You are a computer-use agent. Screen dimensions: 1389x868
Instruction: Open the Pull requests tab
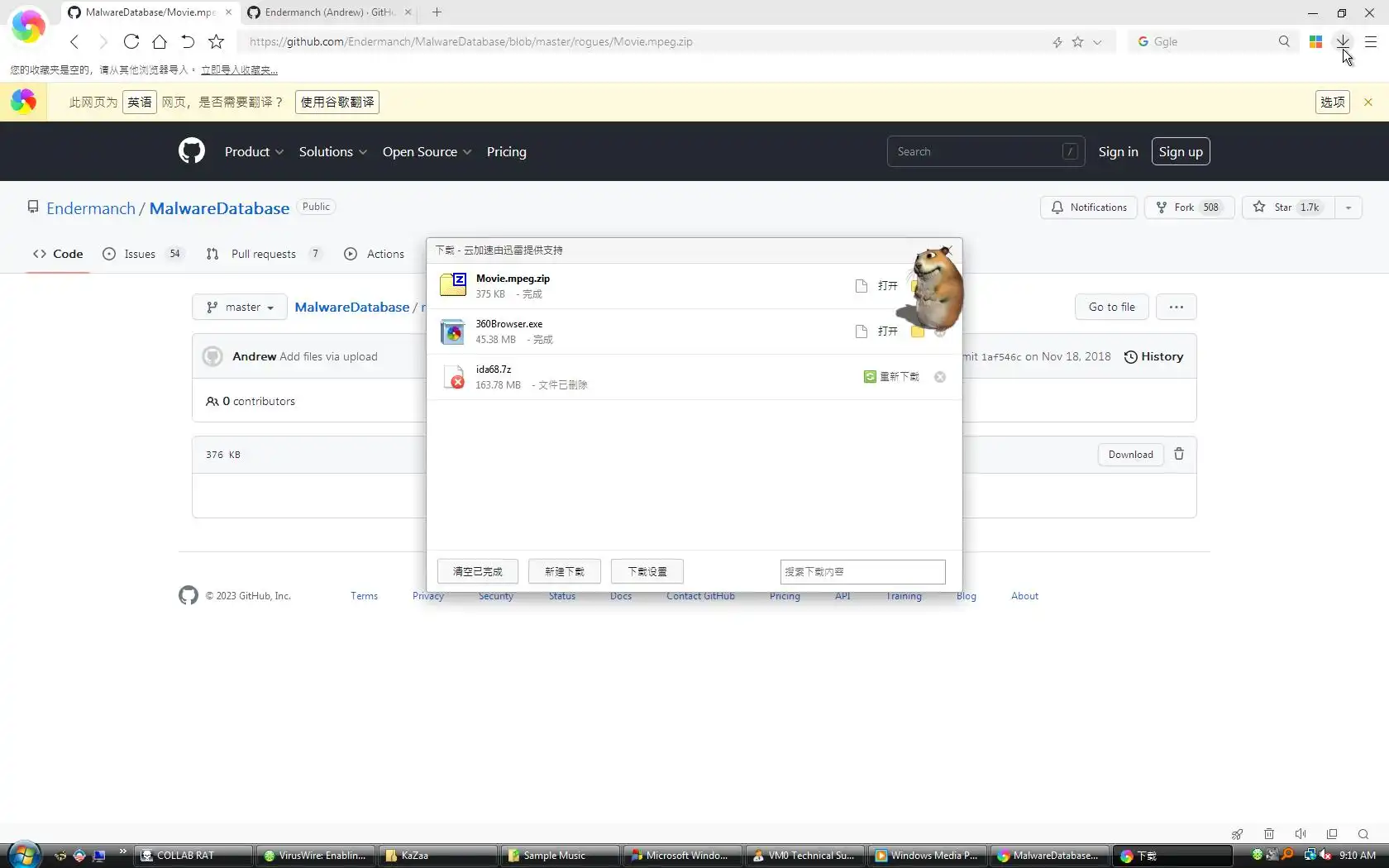point(264,254)
